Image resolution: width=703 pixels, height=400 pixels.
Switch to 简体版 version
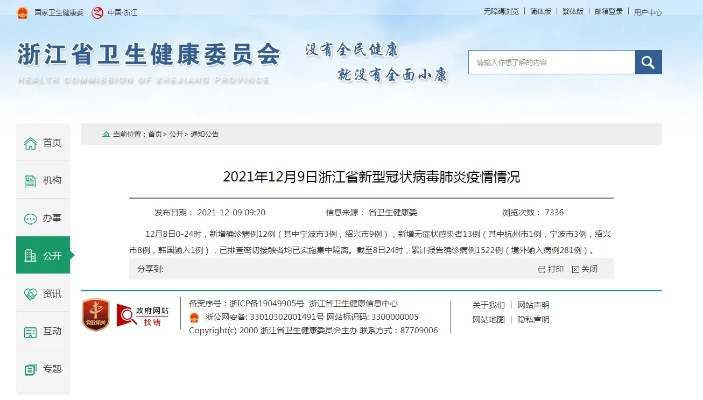coord(541,12)
